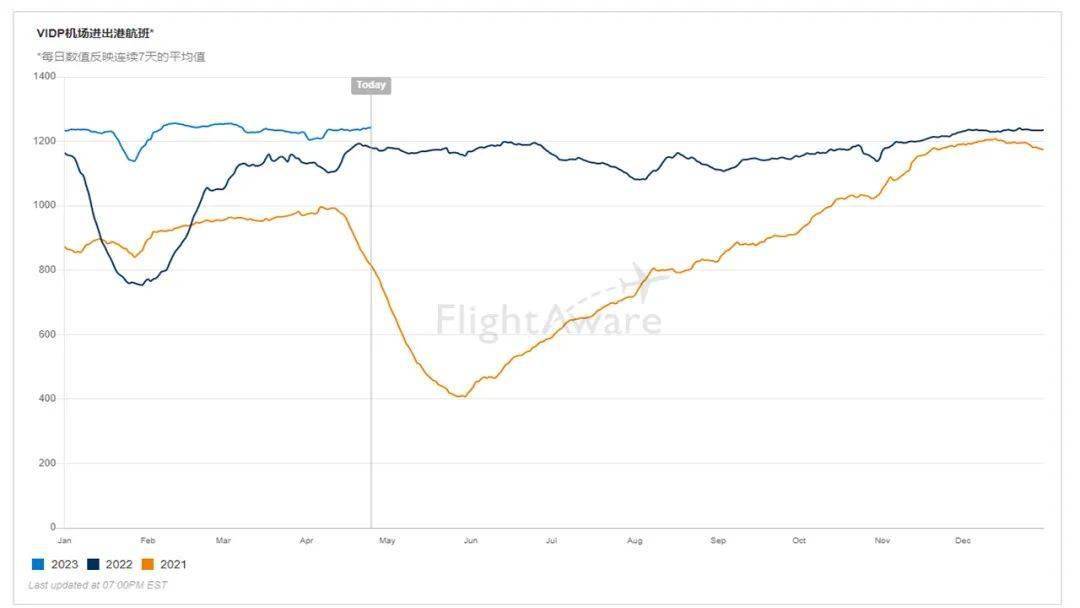Click the airplane icon in the watermark
This screenshot has height=608, width=1080.
coord(650,284)
